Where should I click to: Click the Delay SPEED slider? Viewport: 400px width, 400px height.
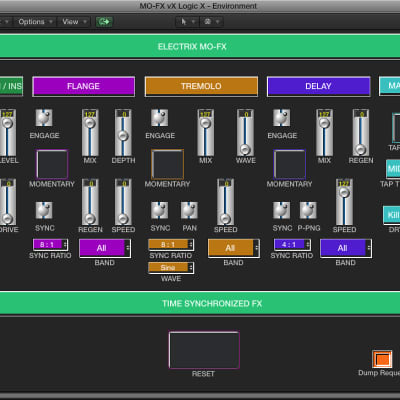(344, 202)
